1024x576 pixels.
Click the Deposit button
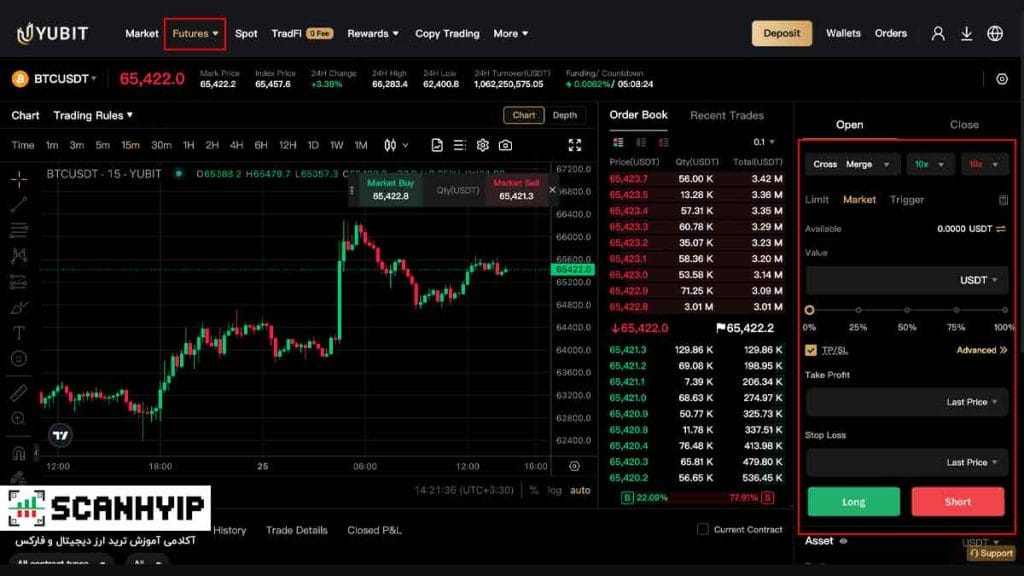782,33
